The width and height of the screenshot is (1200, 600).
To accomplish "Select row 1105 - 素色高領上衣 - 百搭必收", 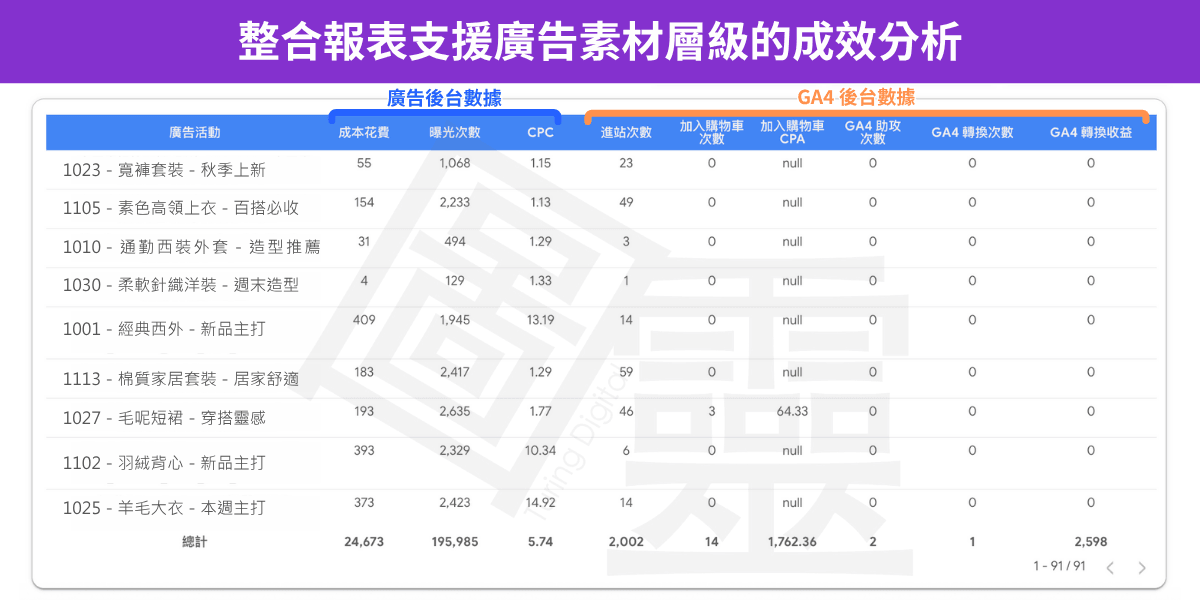I will click(600, 208).
